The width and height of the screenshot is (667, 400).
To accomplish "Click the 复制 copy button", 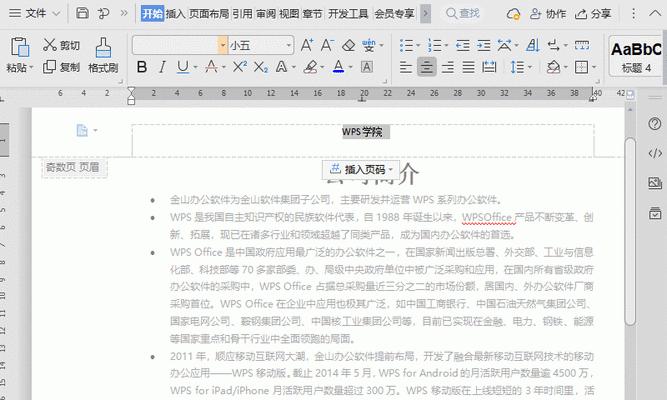I will (62, 67).
